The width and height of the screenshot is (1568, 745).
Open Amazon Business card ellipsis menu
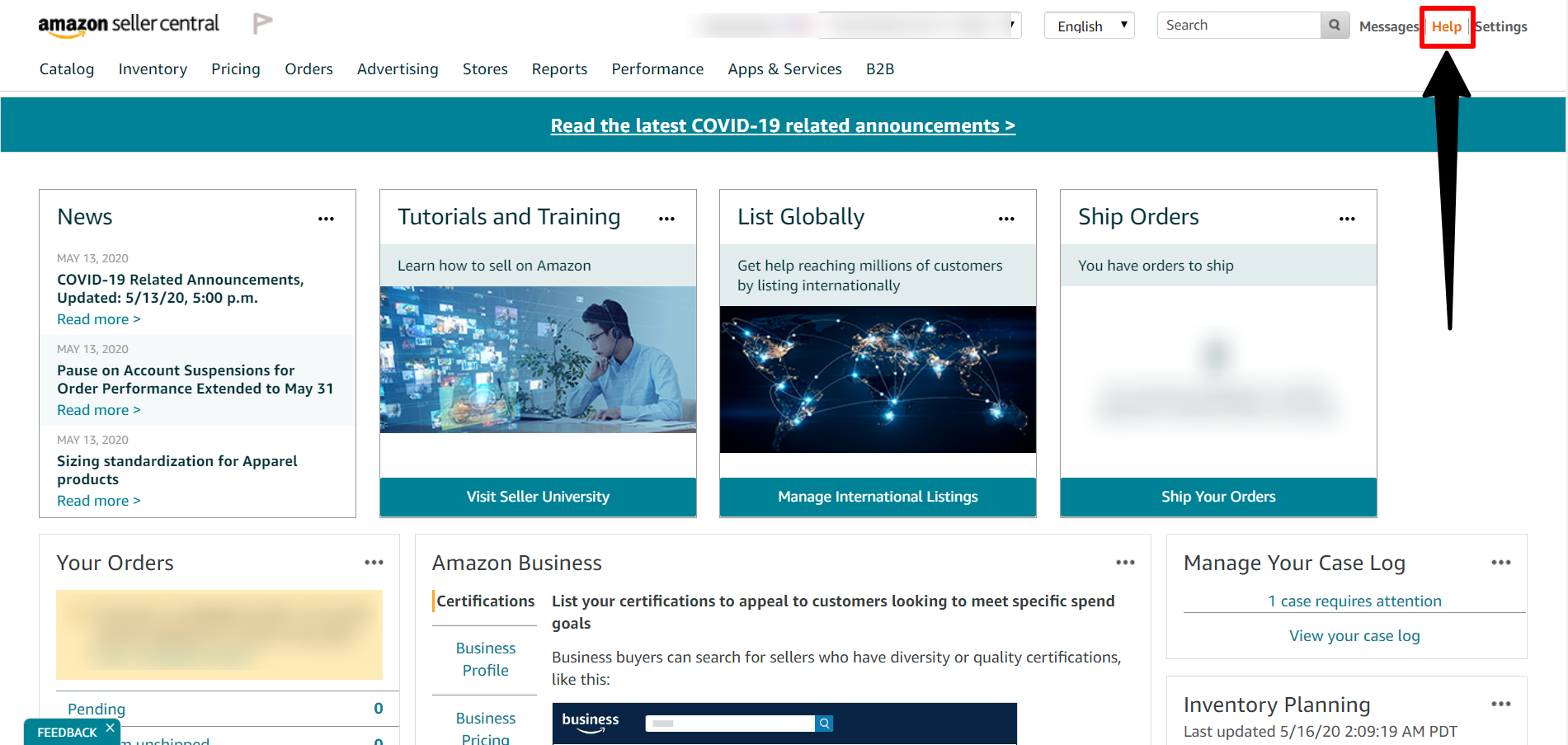[1126, 562]
